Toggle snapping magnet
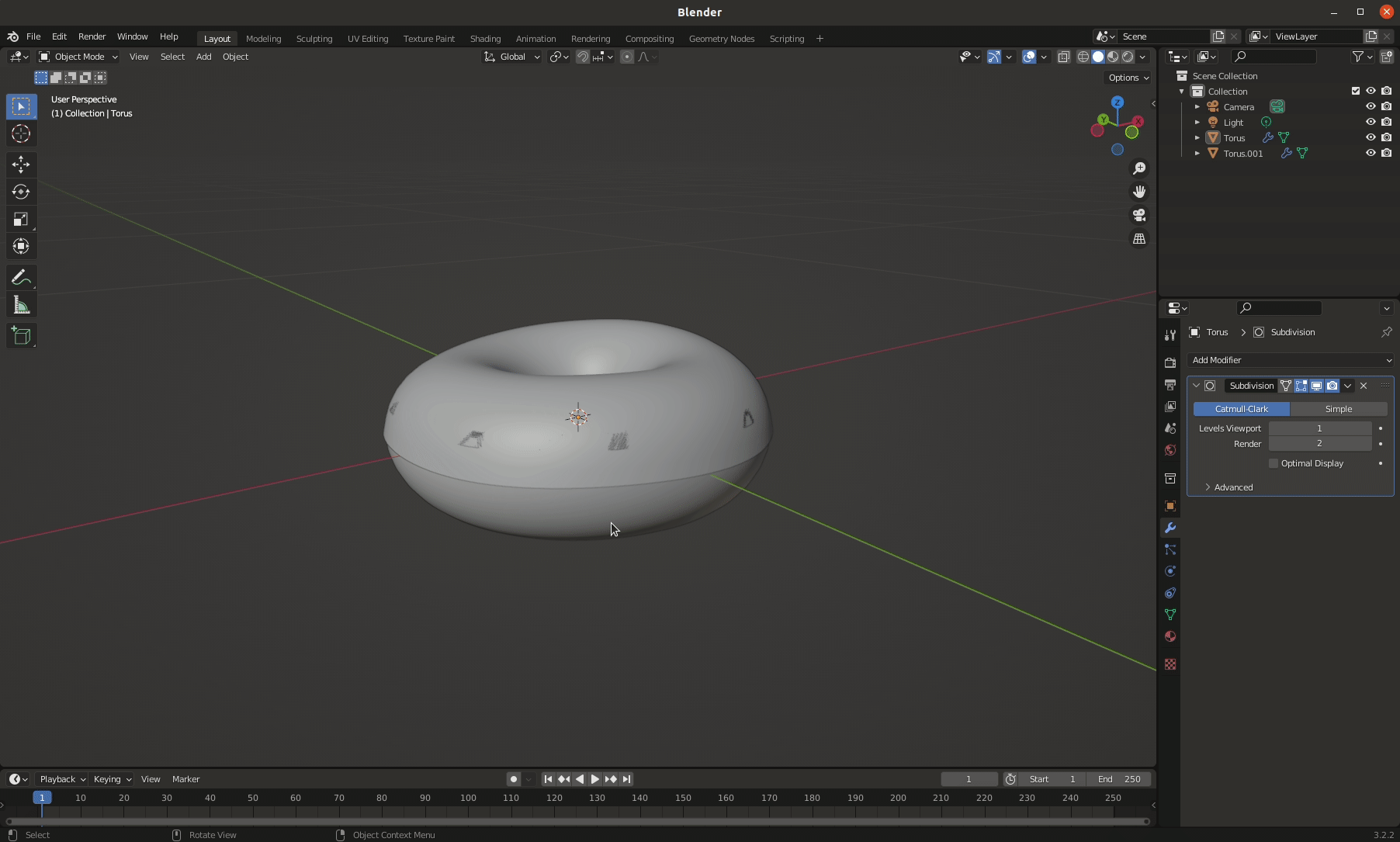The width and height of the screenshot is (1400, 842). click(x=583, y=57)
